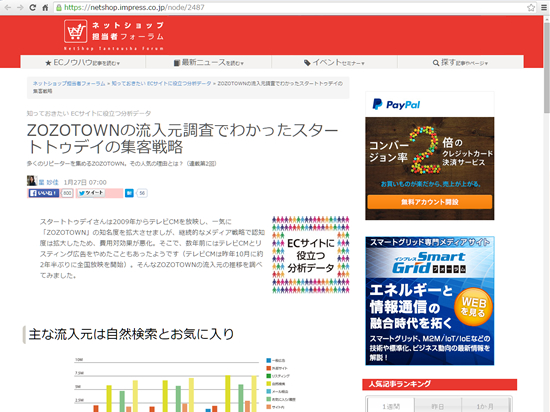Open the Chrome hamburger menu
The width and height of the screenshot is (550, 412).
coord(544,7)
